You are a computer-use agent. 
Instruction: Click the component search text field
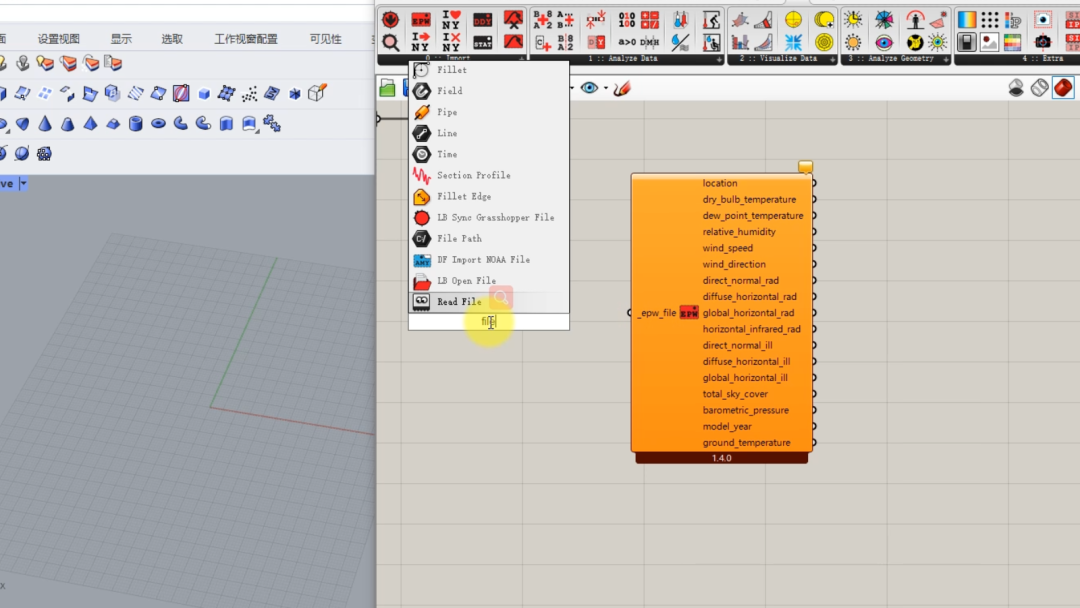click(489, 322)
